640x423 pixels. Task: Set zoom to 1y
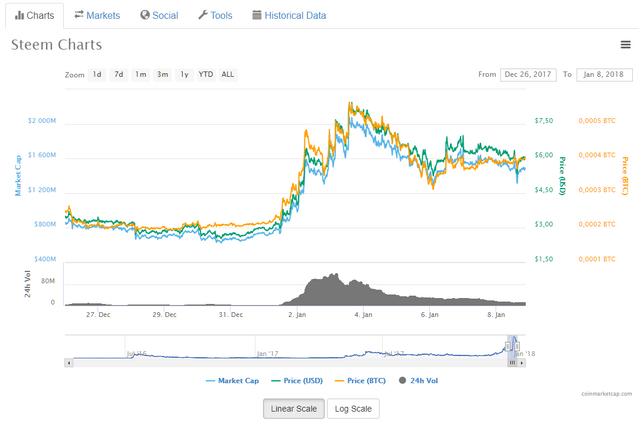click(184, 75)
